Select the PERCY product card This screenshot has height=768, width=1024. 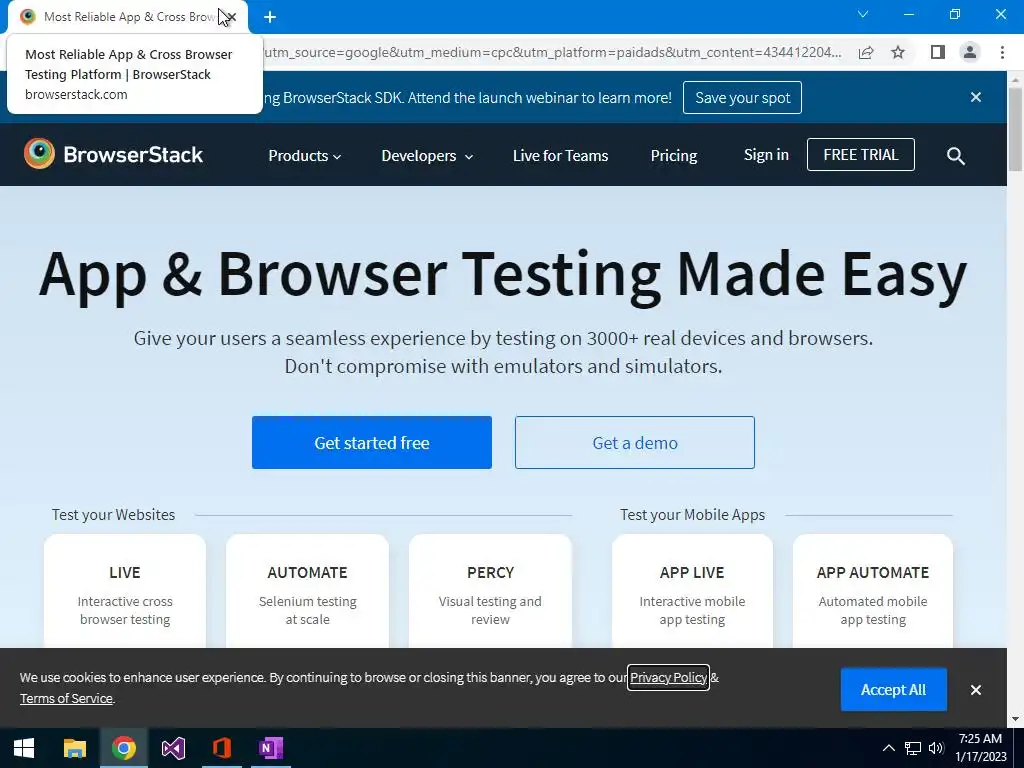(490, 591)
